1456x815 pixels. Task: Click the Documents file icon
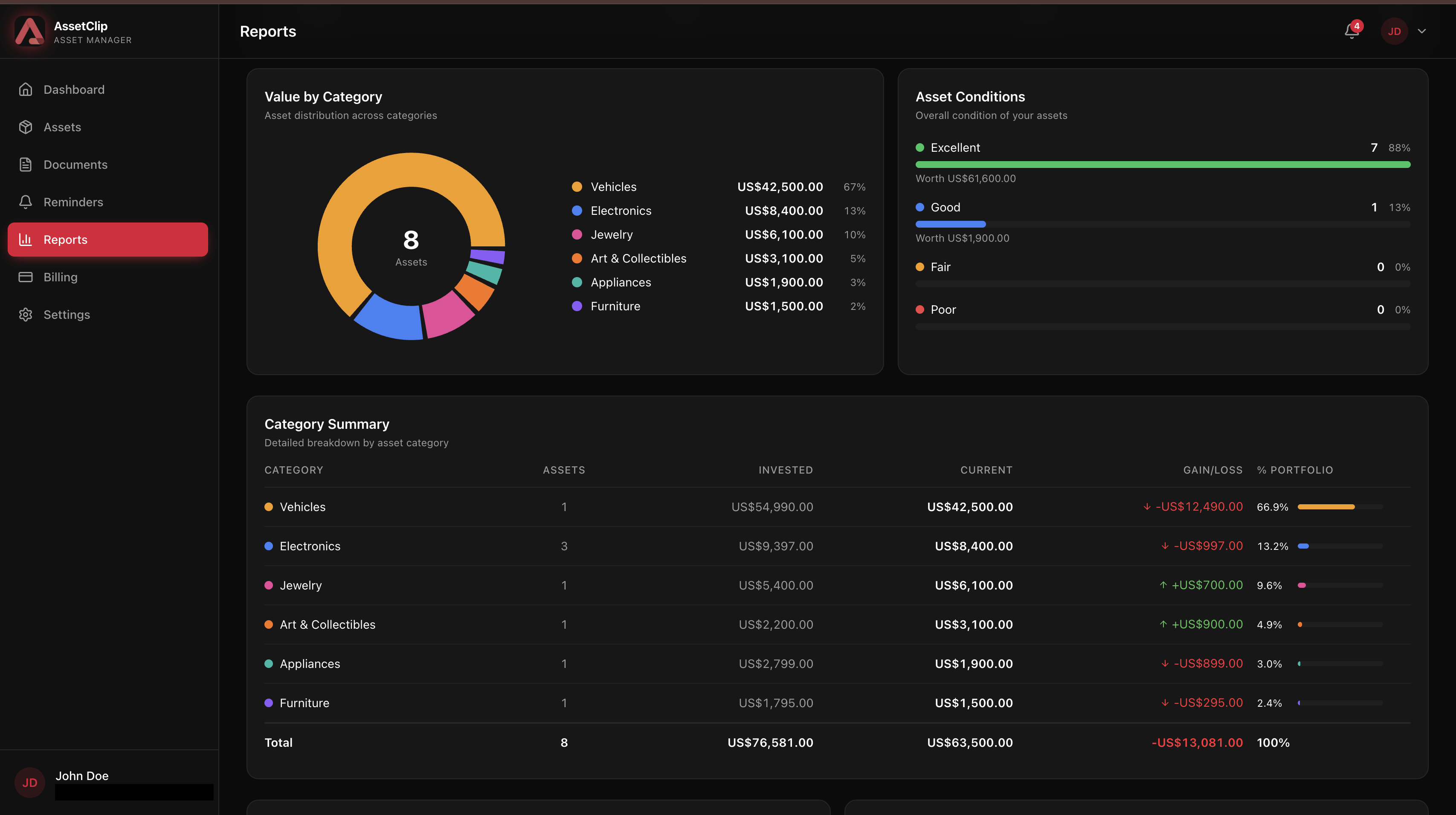(26, 165)
